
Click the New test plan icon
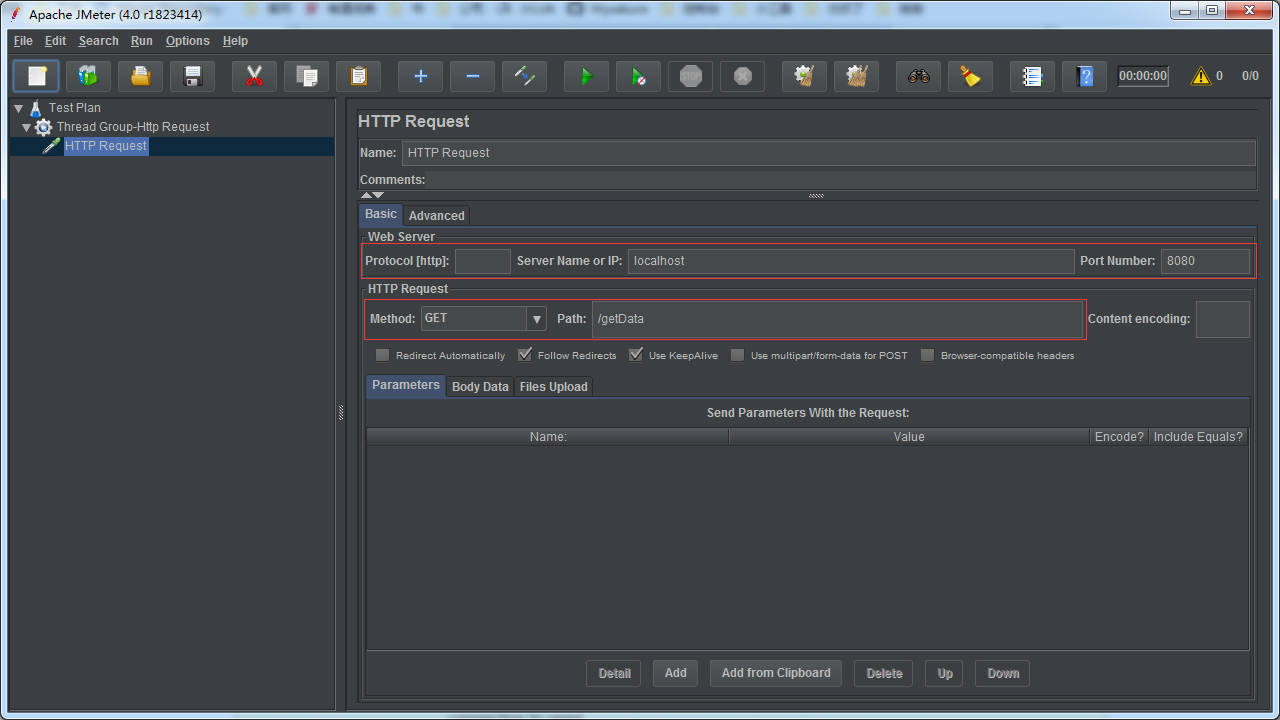coord(36,76)
